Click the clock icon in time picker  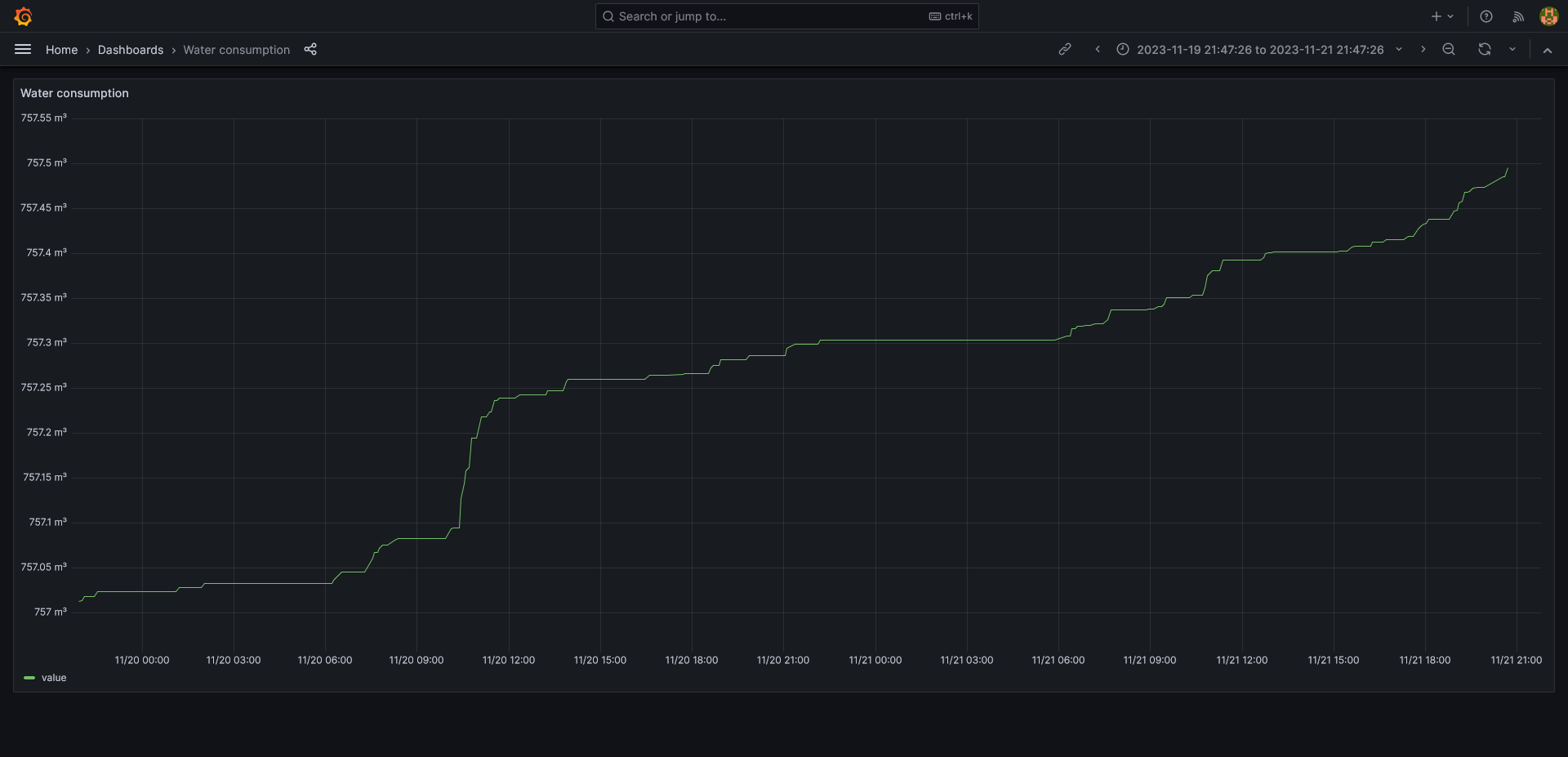1123,50
